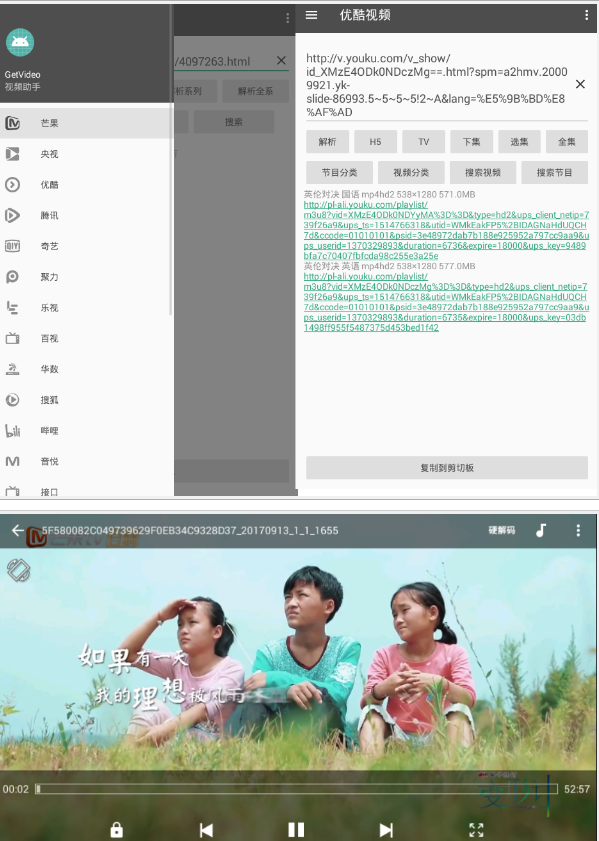Image resolution: width=599 pixels, height=841 pixels.
Task: Click 复制到剪切板 copy to clipboard button
Action: [x=447, y=468]
